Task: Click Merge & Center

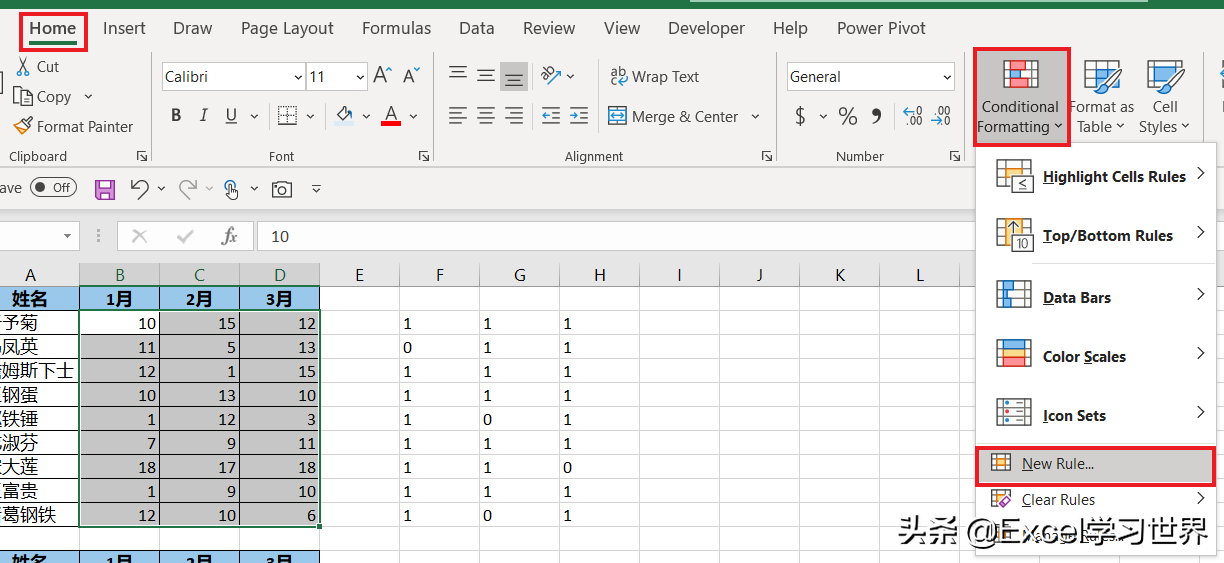Action: (673, 116)
